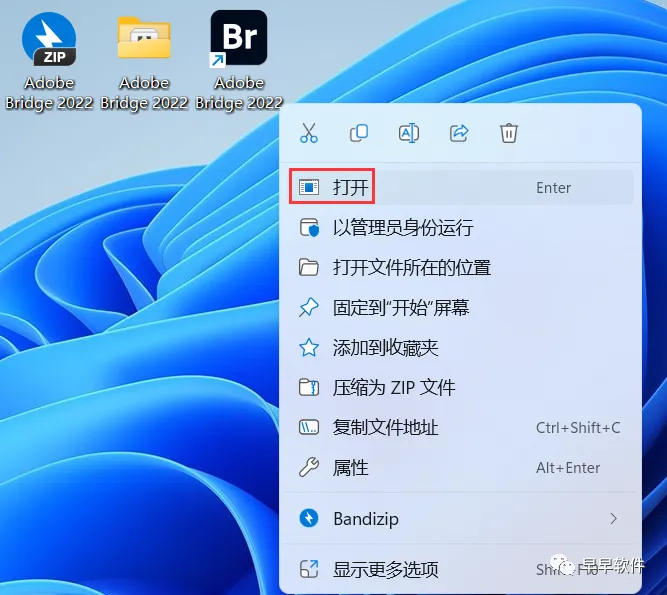Click the wrench icon beside 属性
Screen dimensions: 667x595
pyautogui.click(x=309, y=467)
